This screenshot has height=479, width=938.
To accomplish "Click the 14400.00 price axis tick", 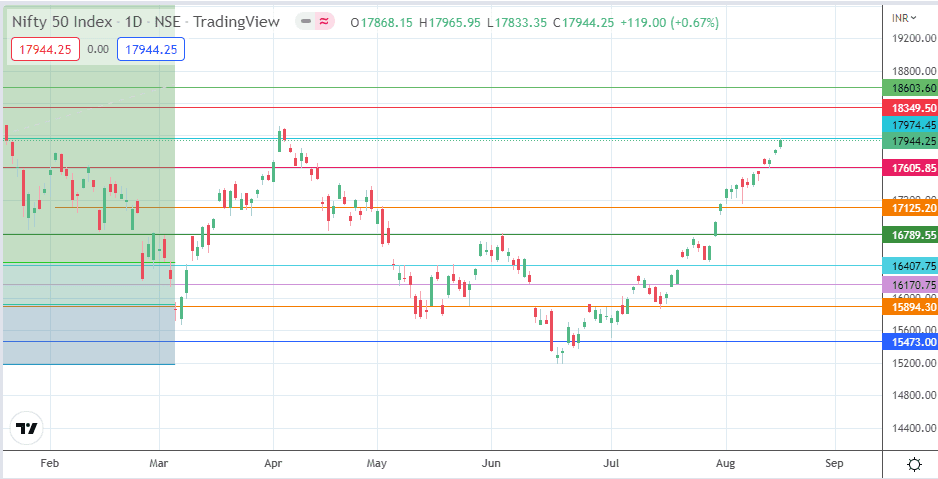I will [912, 428].
